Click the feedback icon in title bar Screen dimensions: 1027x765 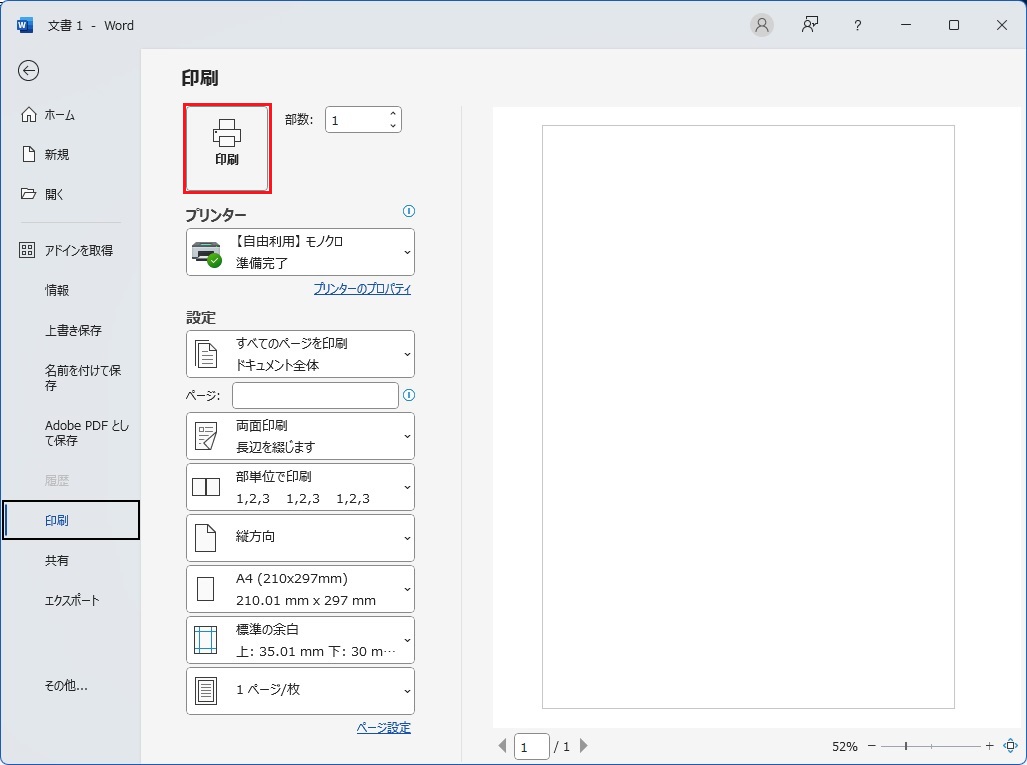(810, 25)
